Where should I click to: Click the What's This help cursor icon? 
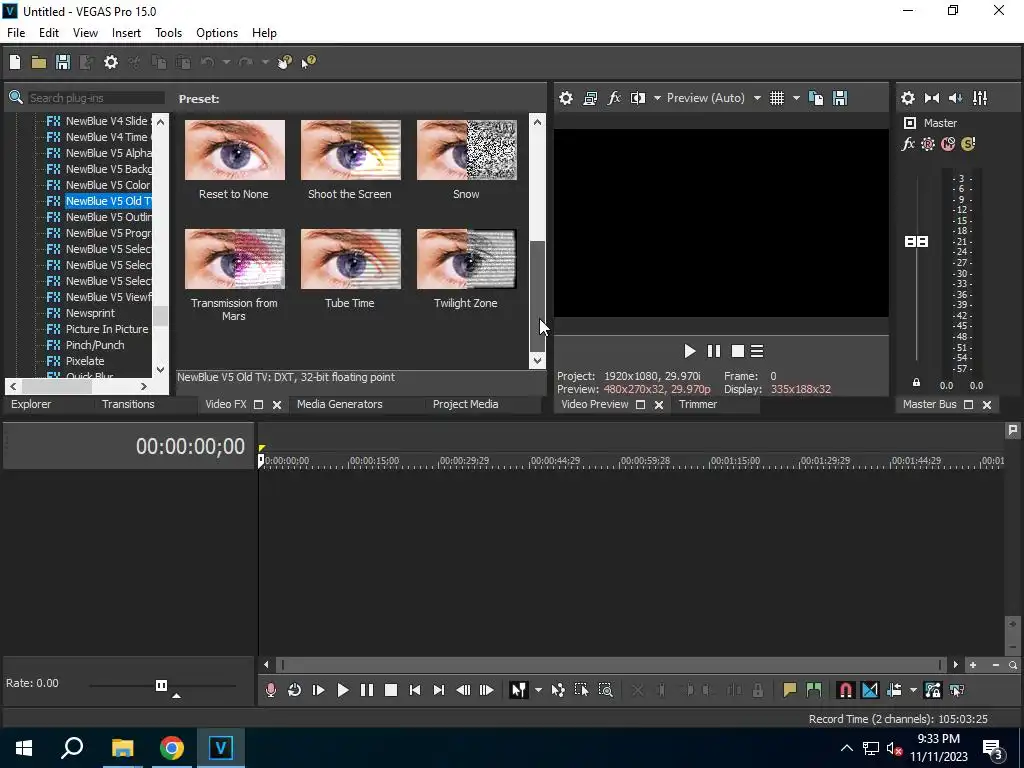pos(308,62)
